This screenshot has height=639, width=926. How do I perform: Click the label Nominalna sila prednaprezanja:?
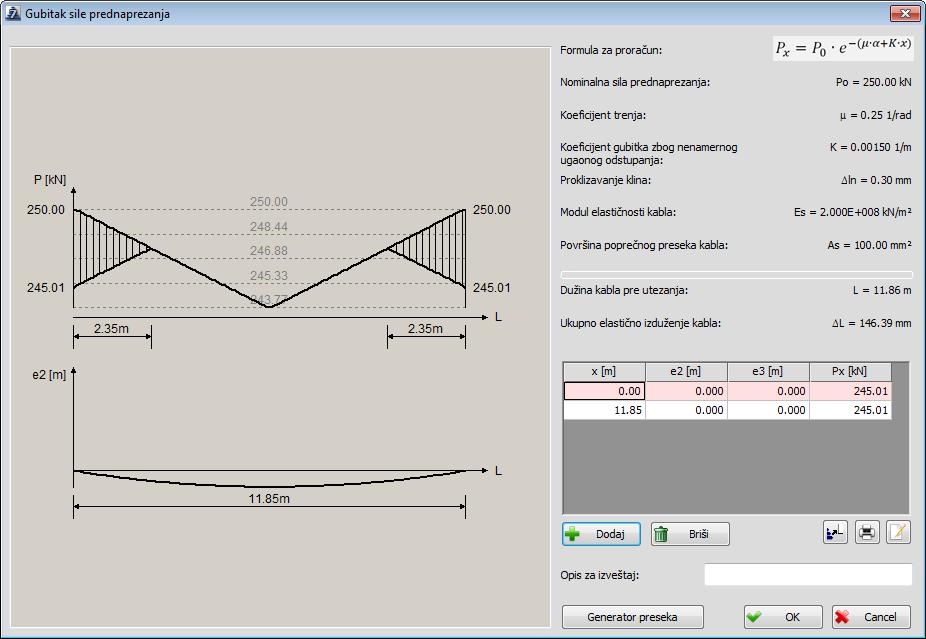point(635,82)
